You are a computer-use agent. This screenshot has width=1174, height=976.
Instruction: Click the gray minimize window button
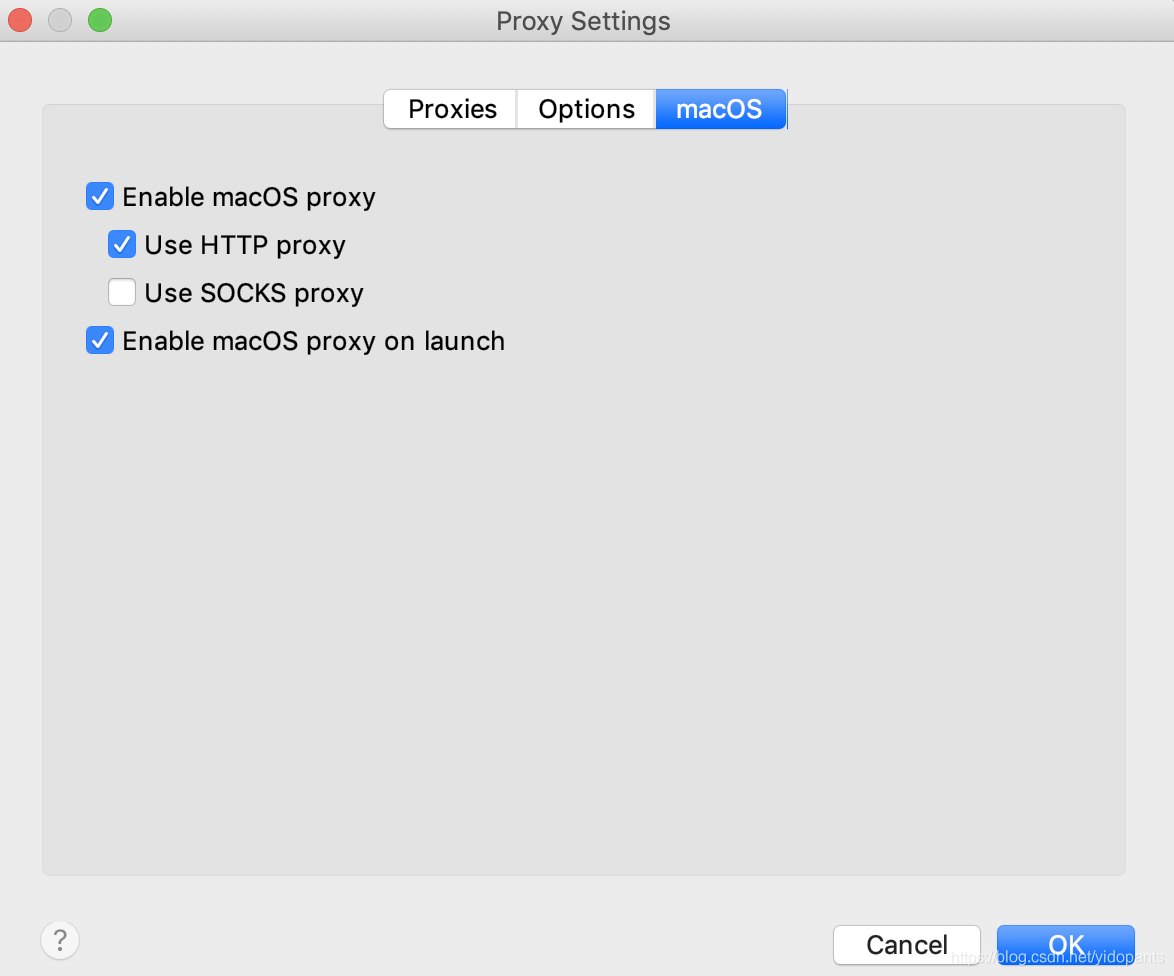point(60,20)
